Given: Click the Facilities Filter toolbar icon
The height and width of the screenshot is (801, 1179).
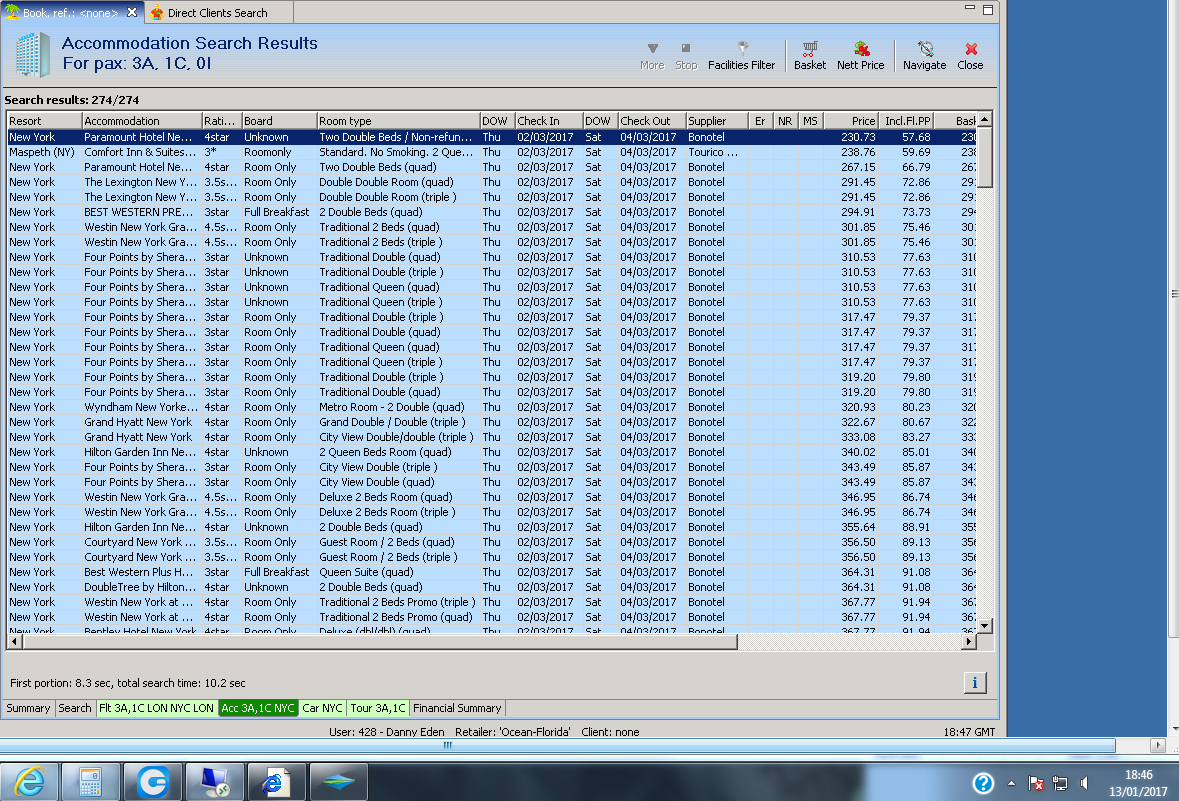Looking at the screenshot, I should coord(741,55).
